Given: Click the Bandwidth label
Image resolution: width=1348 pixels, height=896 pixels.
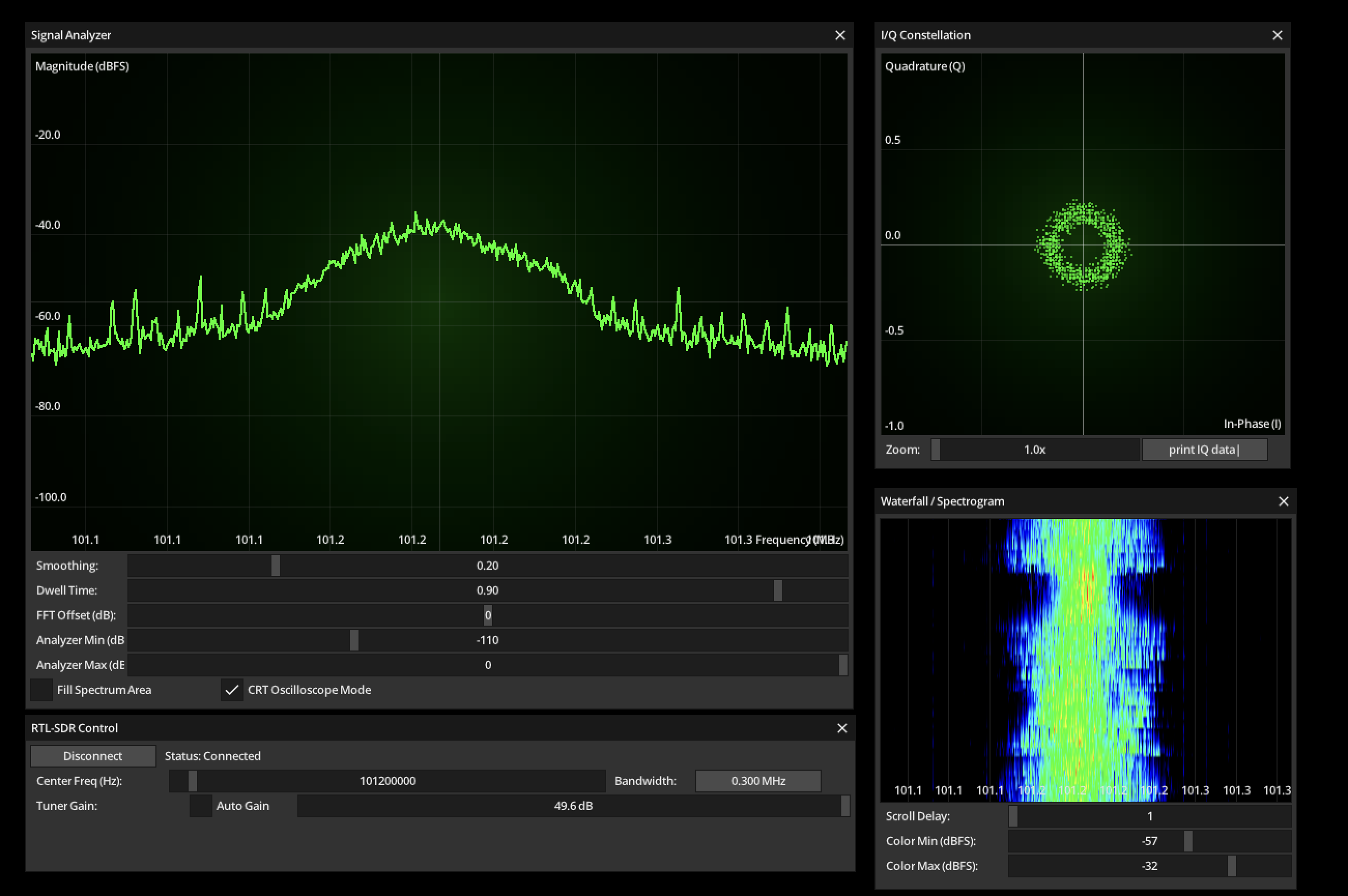Looking at the screenshot, I should tap(645, 781).
